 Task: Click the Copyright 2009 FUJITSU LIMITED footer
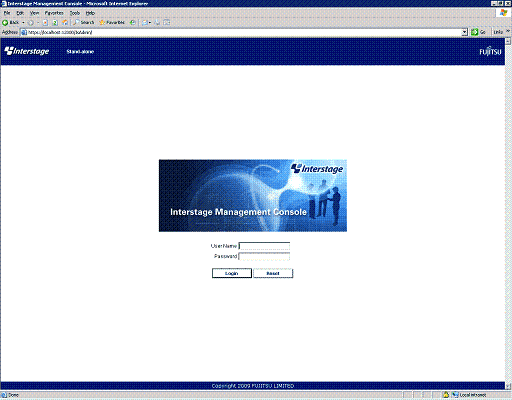click(253, 386)
